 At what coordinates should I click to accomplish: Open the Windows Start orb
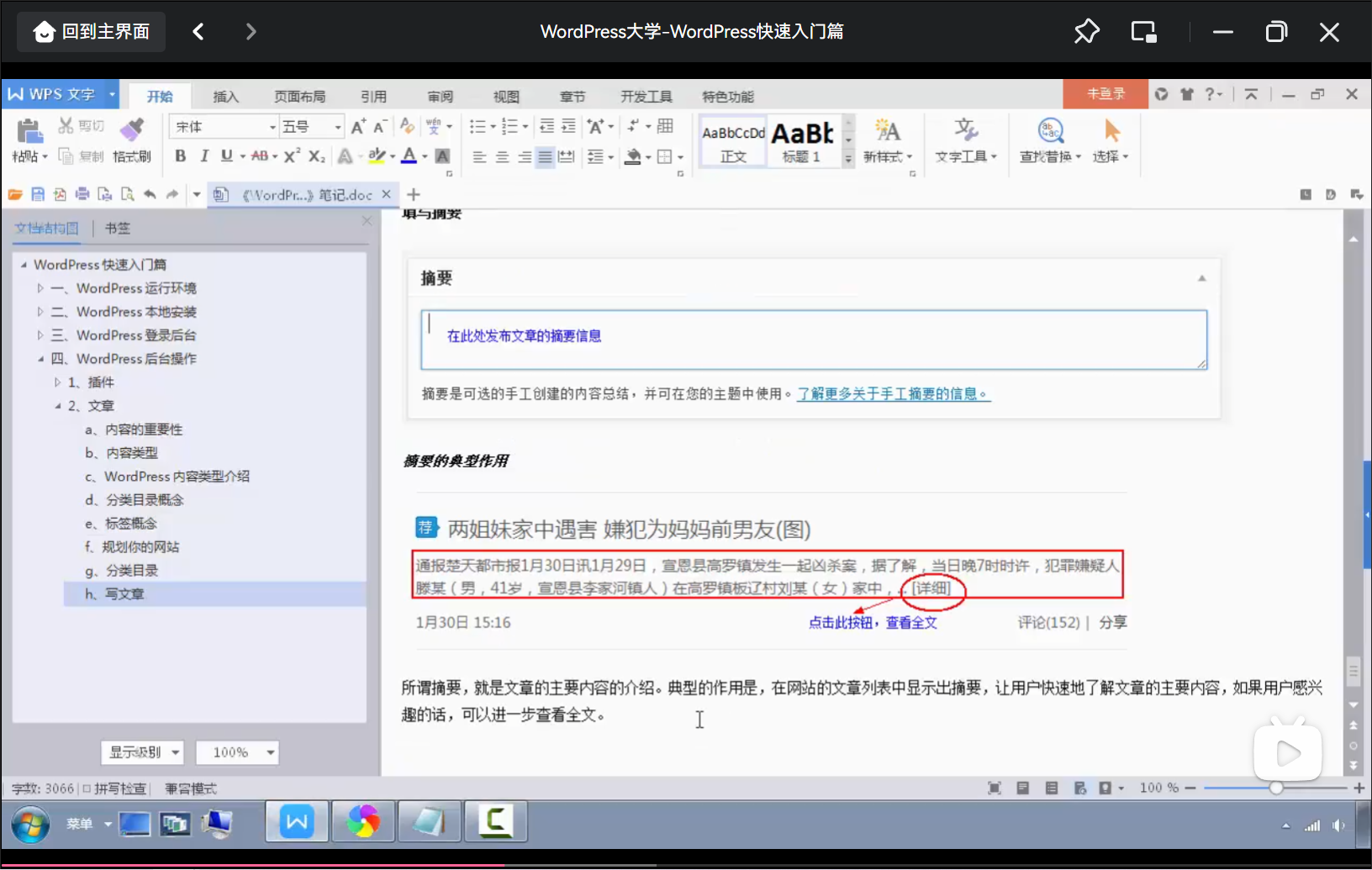point(31,824)
